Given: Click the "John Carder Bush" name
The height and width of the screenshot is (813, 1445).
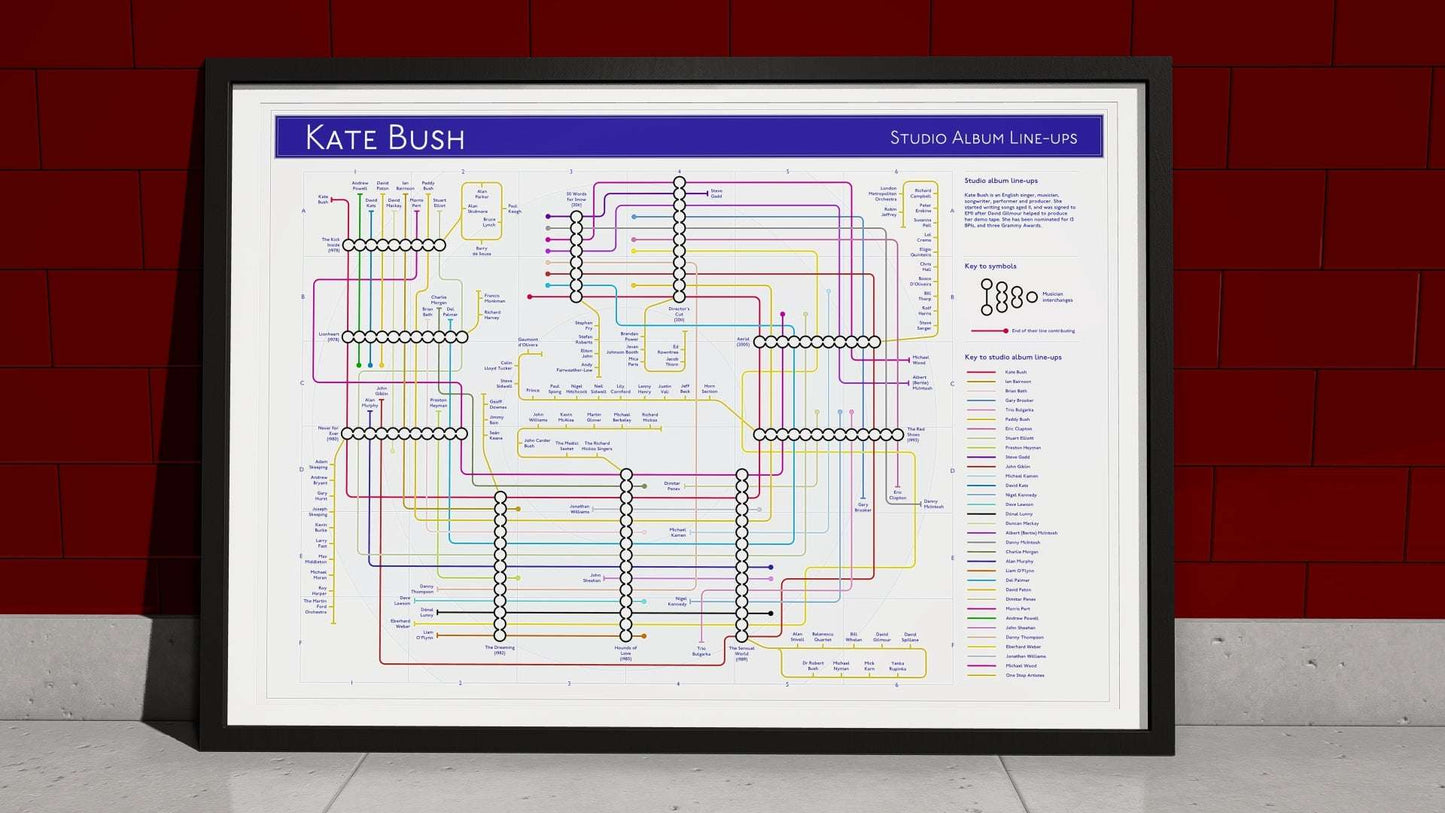Looking at the screenshot, I should (537, 444).
